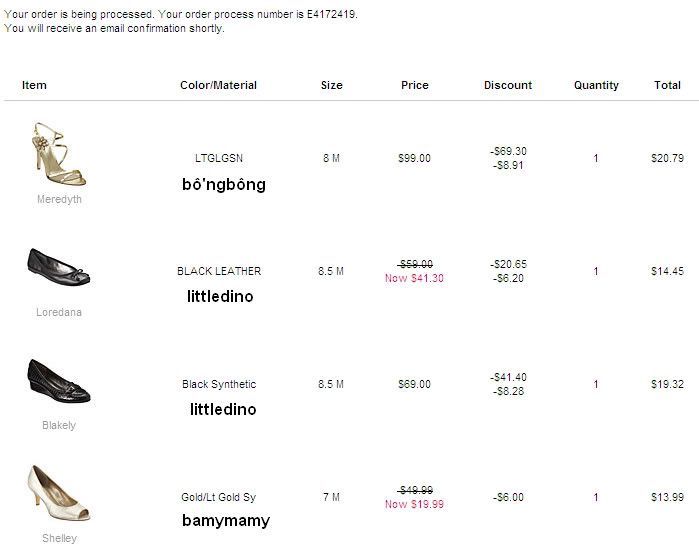Open the Blakely product name link
The image size is (699, 558).
59,426
